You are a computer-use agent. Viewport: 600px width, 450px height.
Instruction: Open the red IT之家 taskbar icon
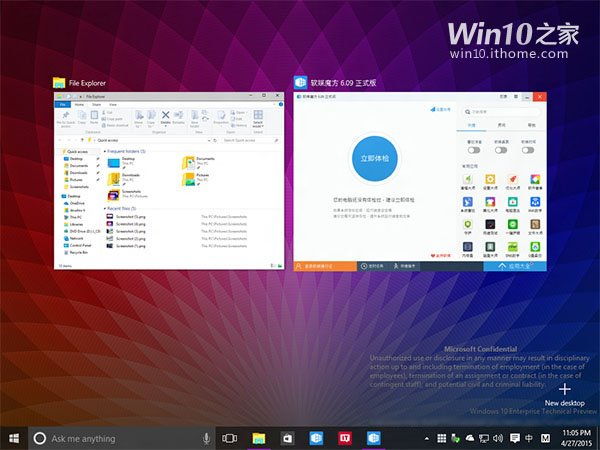[x=345, y=439]
